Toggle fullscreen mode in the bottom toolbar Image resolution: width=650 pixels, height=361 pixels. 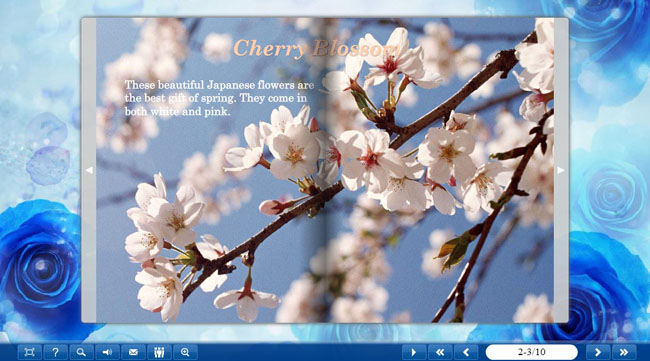tap(29, 352)
